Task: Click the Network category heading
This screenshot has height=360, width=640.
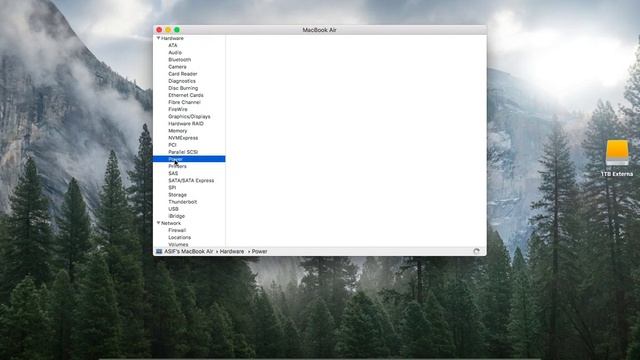Action: (171, 223)
